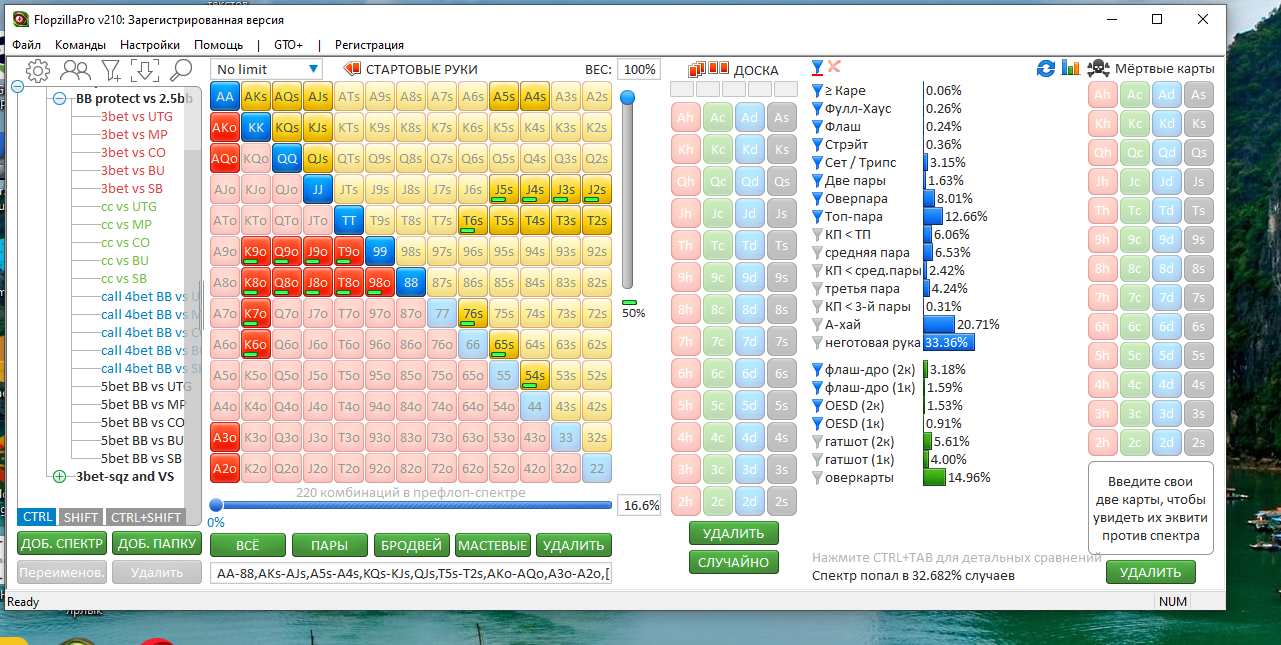Select the 3bet vs UTG tree item
The width and height of the screenshot is (1281, 645).
(x=136, y=117)
